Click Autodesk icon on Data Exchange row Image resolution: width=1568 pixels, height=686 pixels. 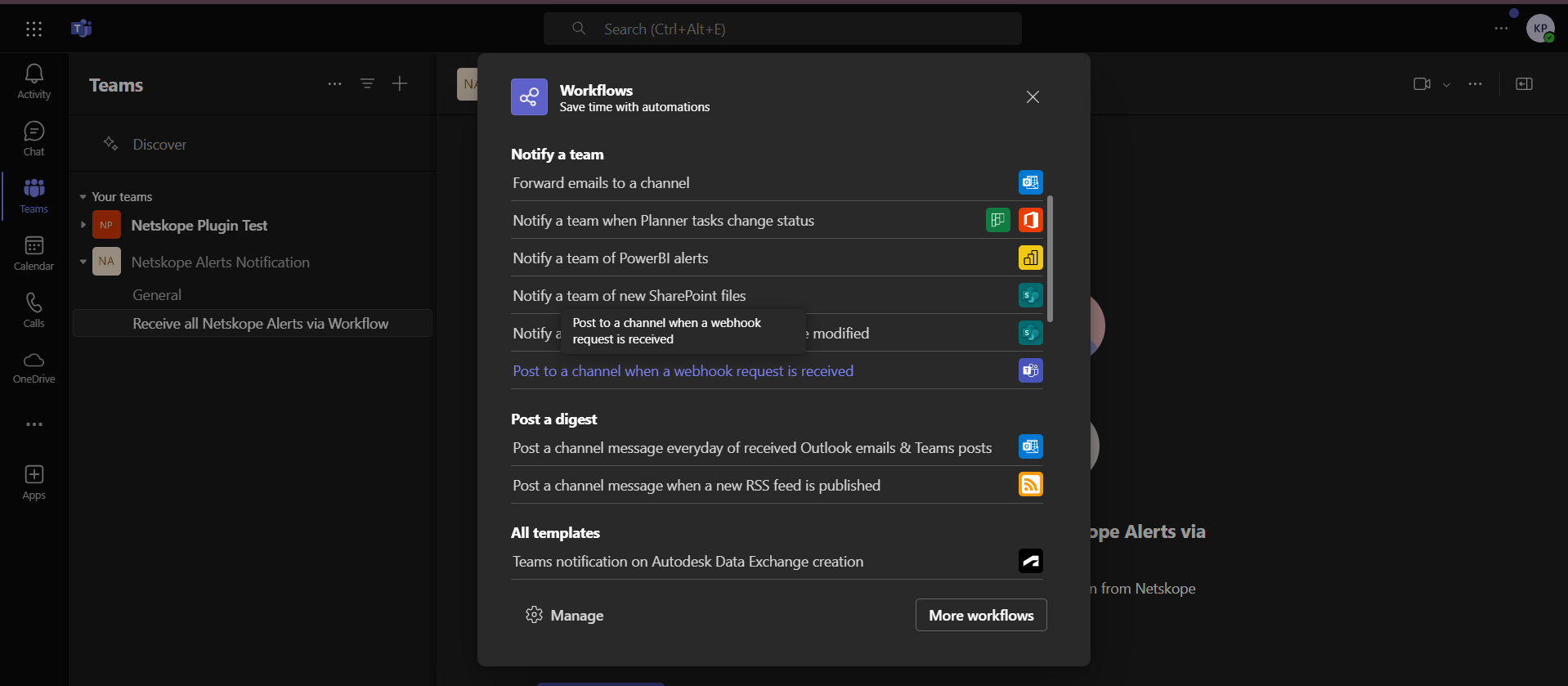(1030, 561)
